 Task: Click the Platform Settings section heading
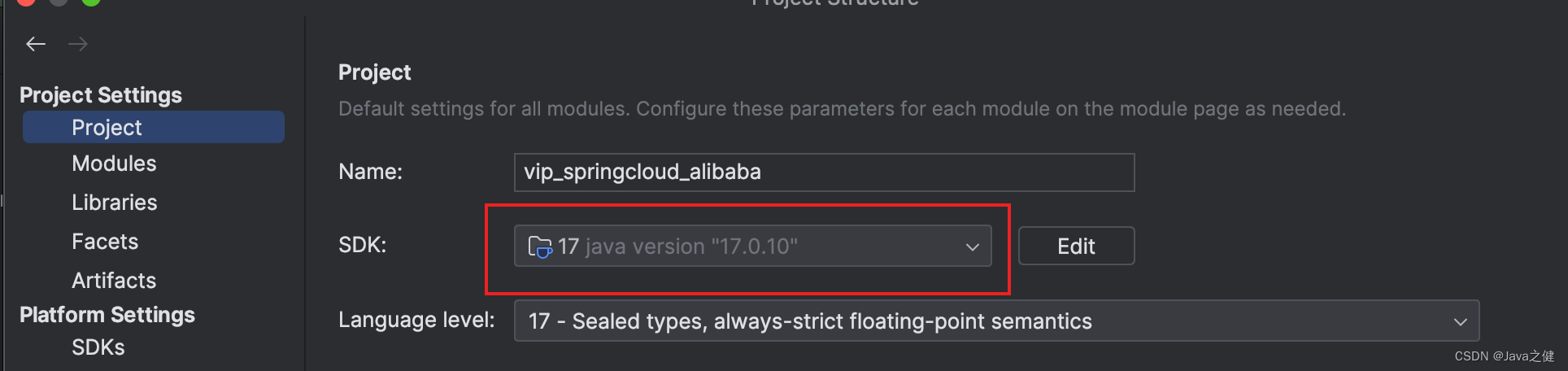[x=107, y=315]
